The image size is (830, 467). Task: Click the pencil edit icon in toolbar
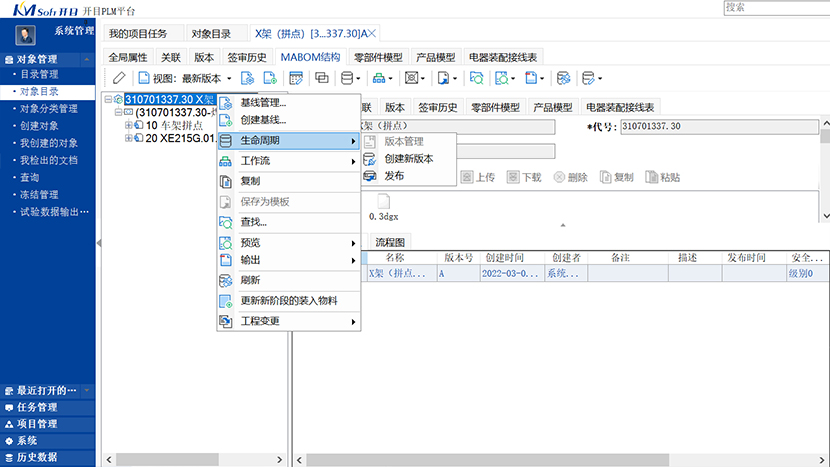[119, 78]
